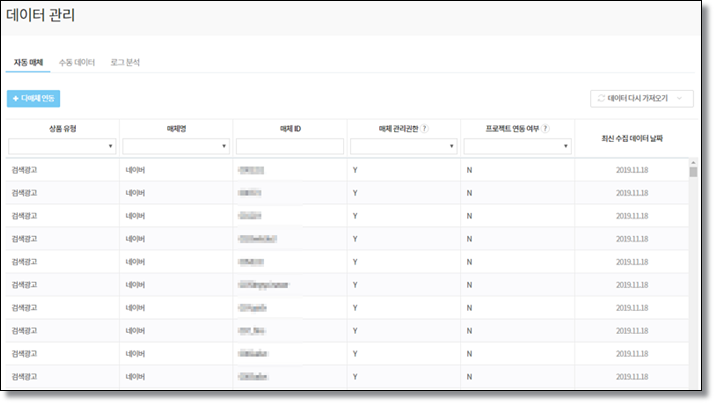Click the 매체명 column header label

[x=176, y=129]
